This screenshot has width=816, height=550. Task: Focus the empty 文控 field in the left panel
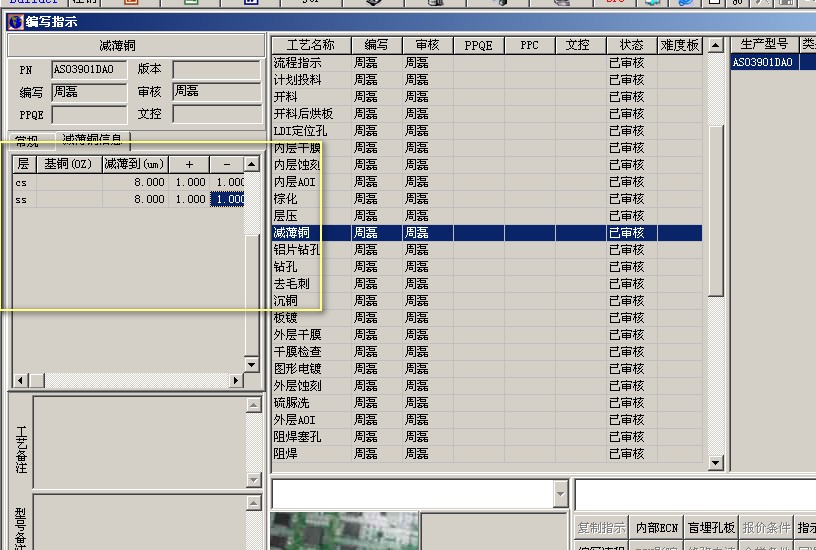tap(216, 114)
